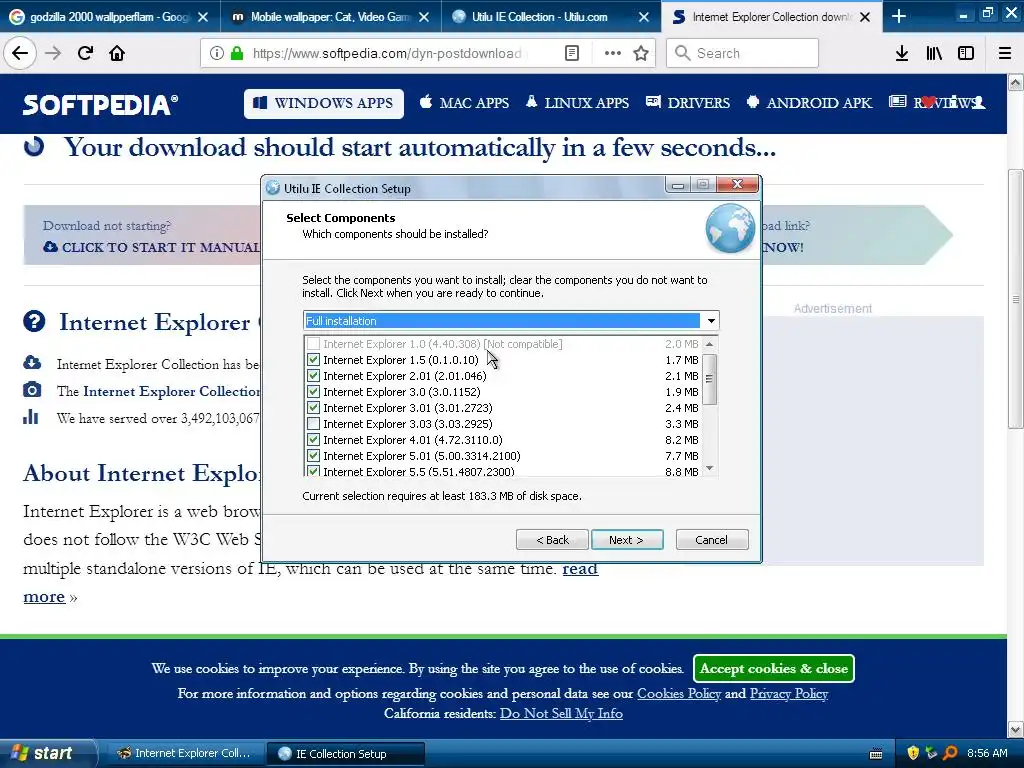This screenshot has height=768, width=1024.
Task: Click the Softpedia user account icon
Action: 978,103
